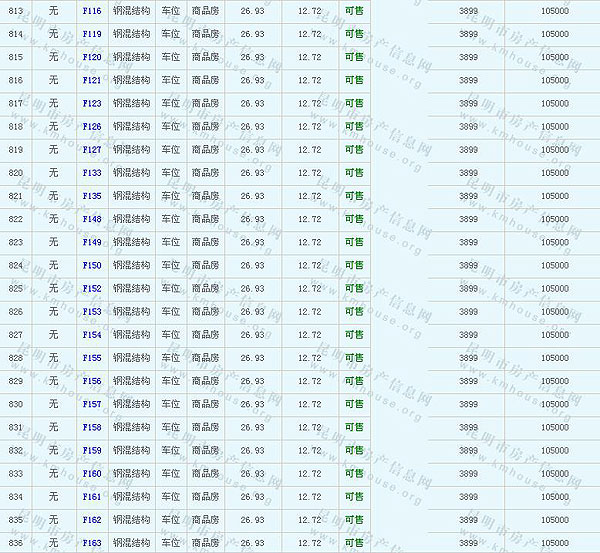Screen dimensions: 600x553
Task: Click the 可售 status in row 824
Action: point(354,265)
